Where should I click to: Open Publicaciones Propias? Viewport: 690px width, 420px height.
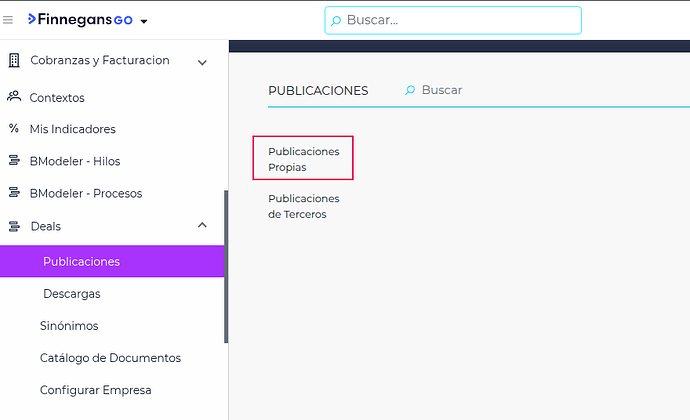pyautogui.click(x=304, y=159)
